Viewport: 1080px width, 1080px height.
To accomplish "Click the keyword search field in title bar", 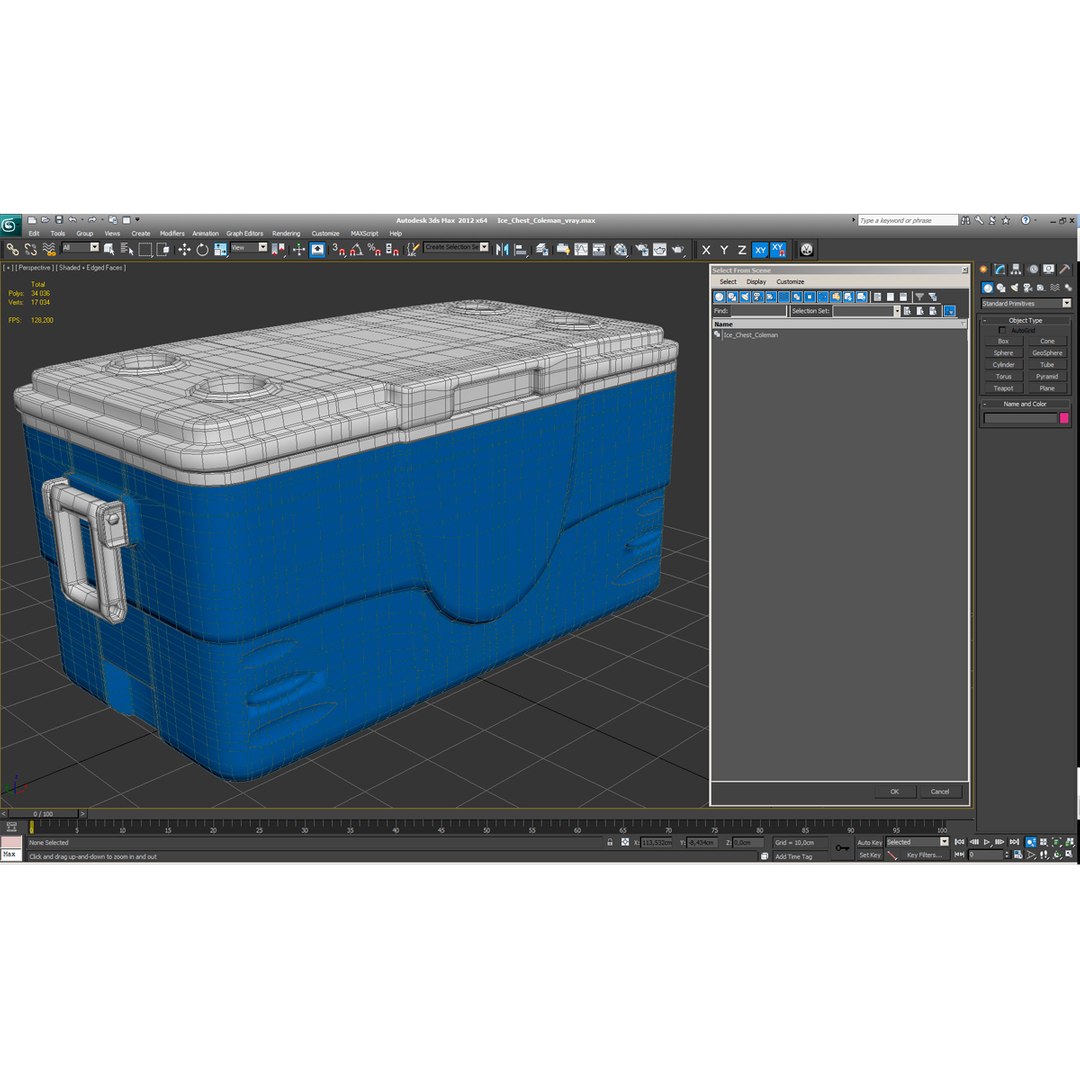I will tap(908, 220).
